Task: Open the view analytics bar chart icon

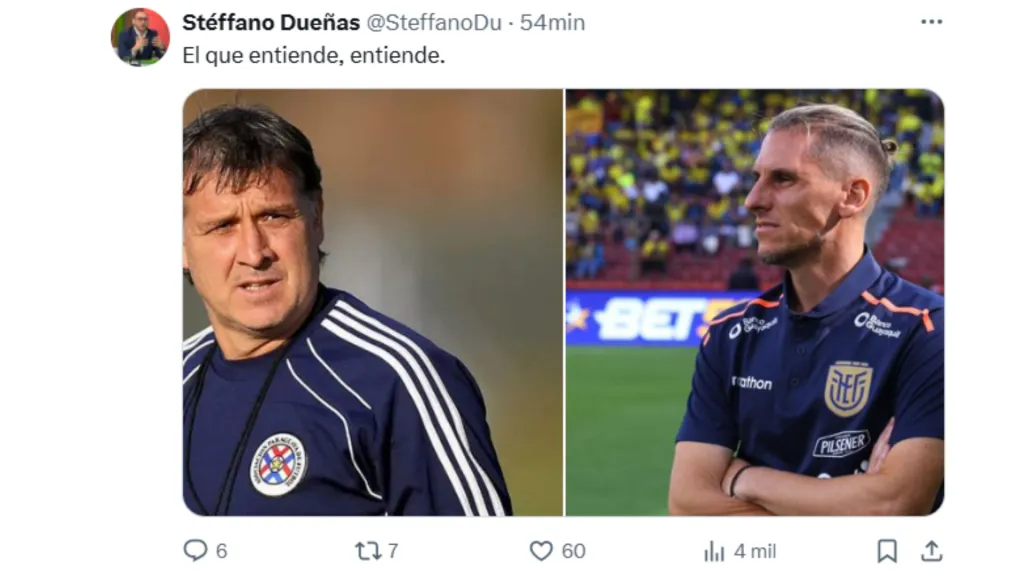Action: coord(714,551)
